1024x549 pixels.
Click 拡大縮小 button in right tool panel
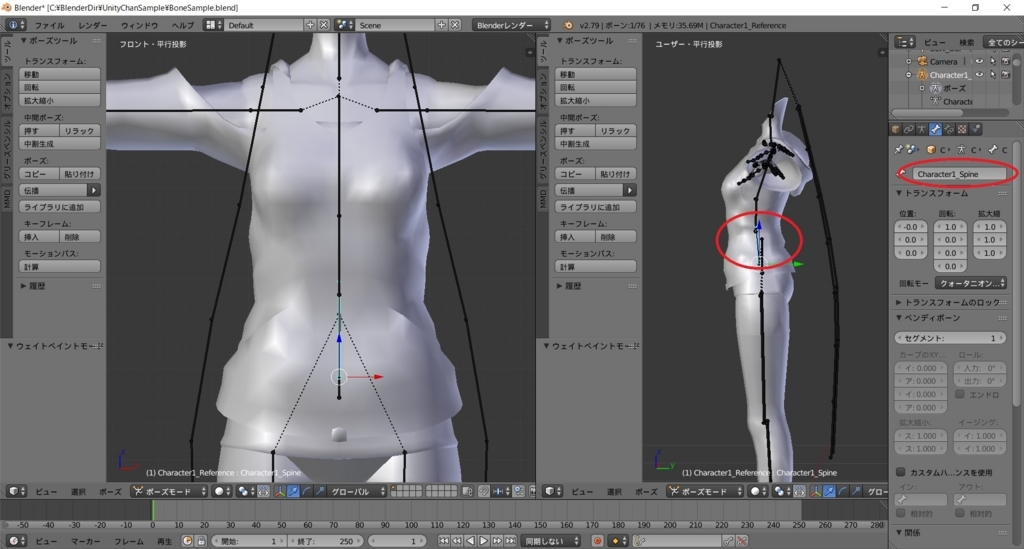595,101
